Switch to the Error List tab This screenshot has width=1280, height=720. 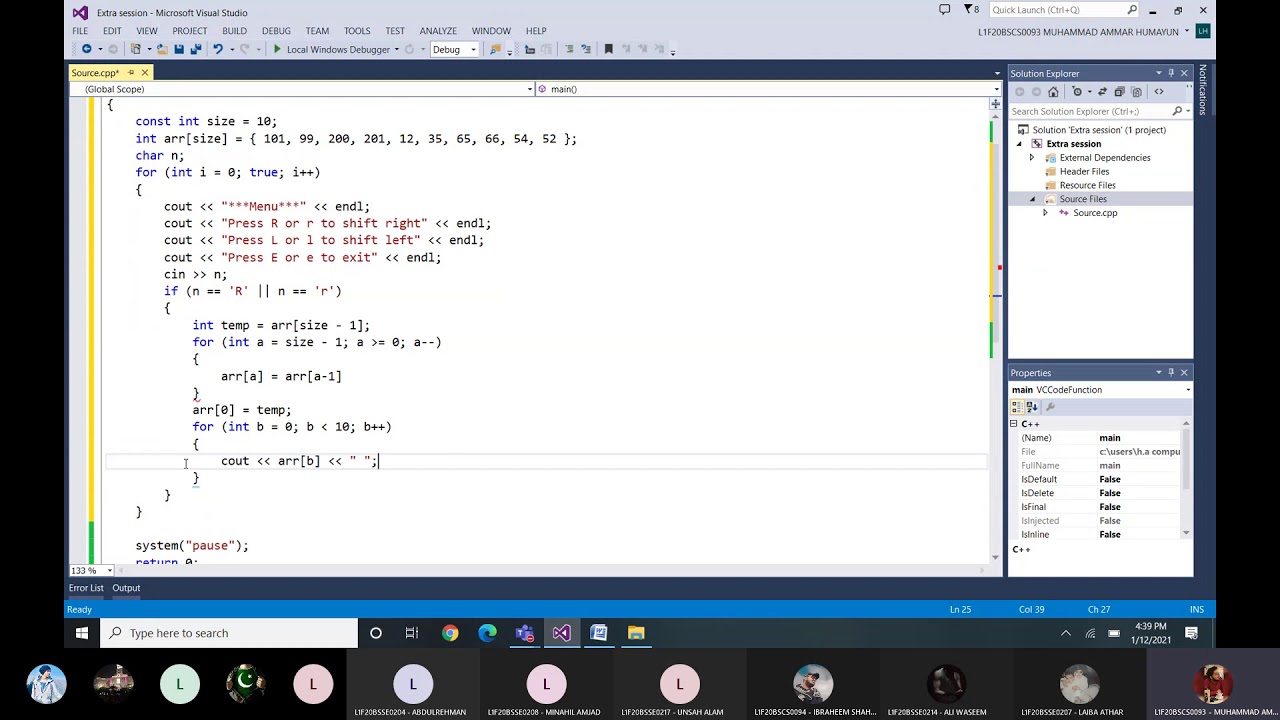(86, 588)
